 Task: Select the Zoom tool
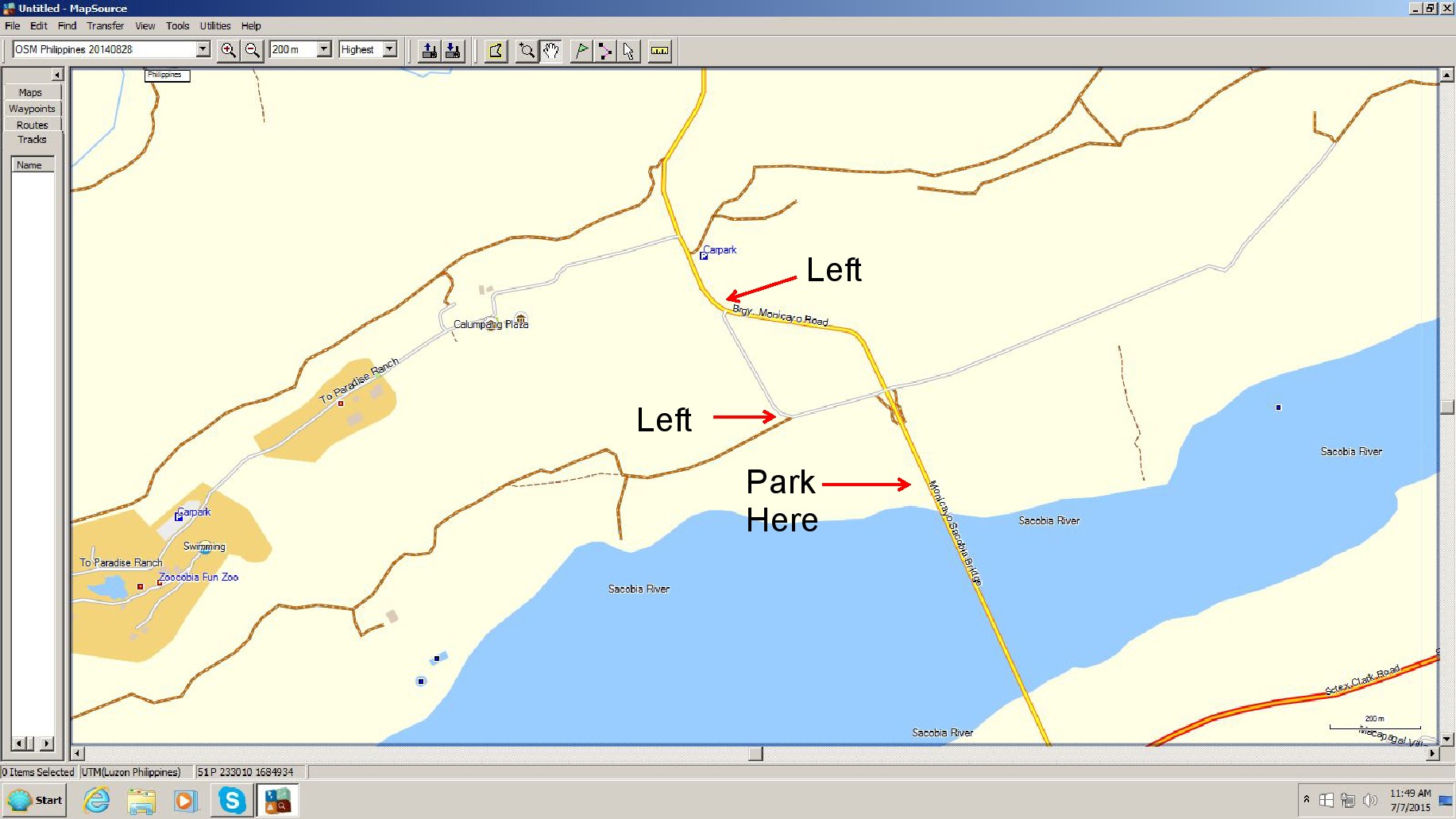coord(526,51)
